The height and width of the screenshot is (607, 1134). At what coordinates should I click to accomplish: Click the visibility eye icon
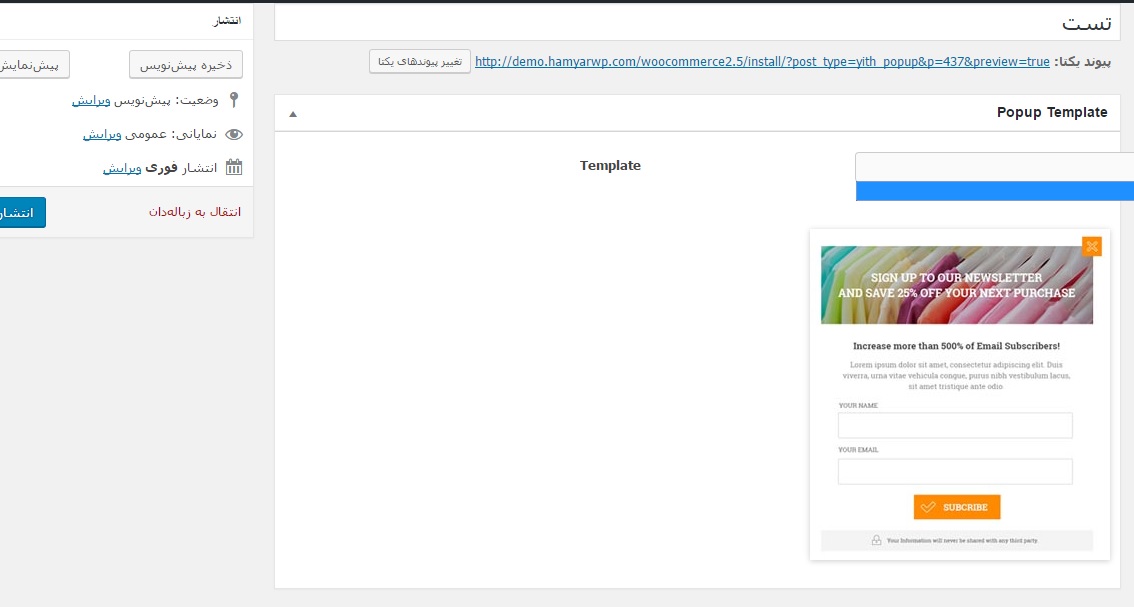click(234, 135)
